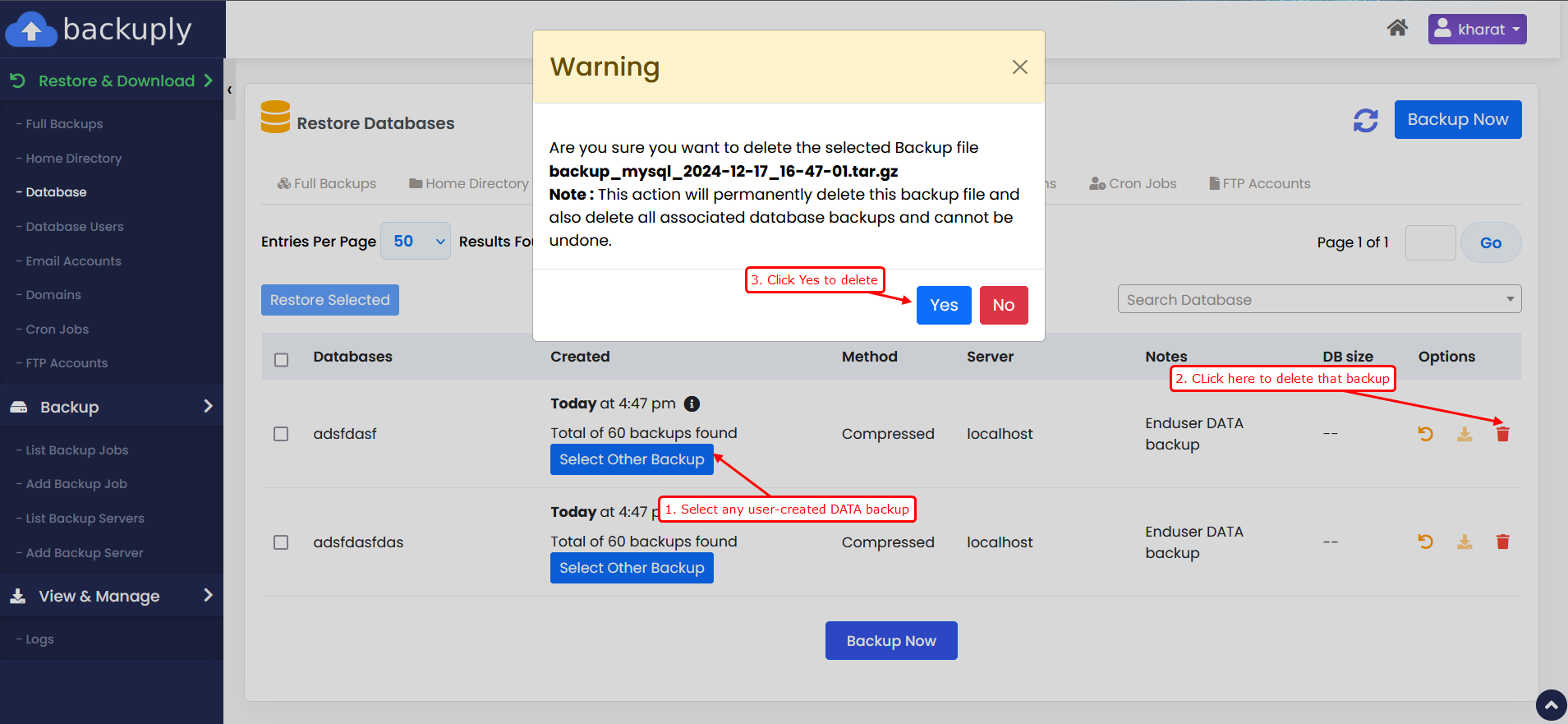Download the adsfdasf backup file
This screenshot has height=724, width=1568.
(x=1465, y=434)
